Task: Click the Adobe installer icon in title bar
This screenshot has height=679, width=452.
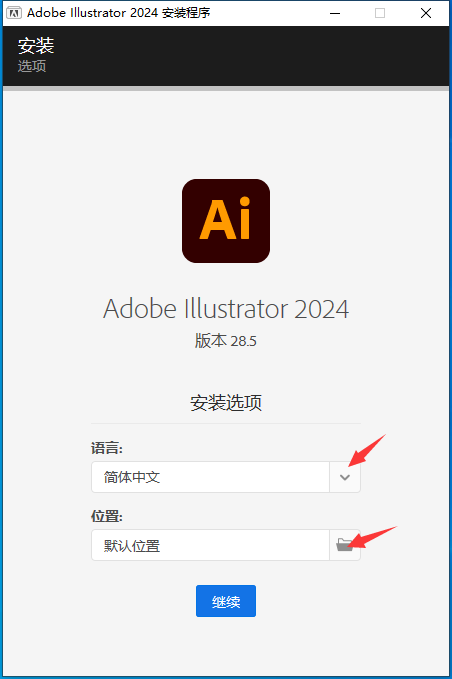Action: (x=13, y=13)
